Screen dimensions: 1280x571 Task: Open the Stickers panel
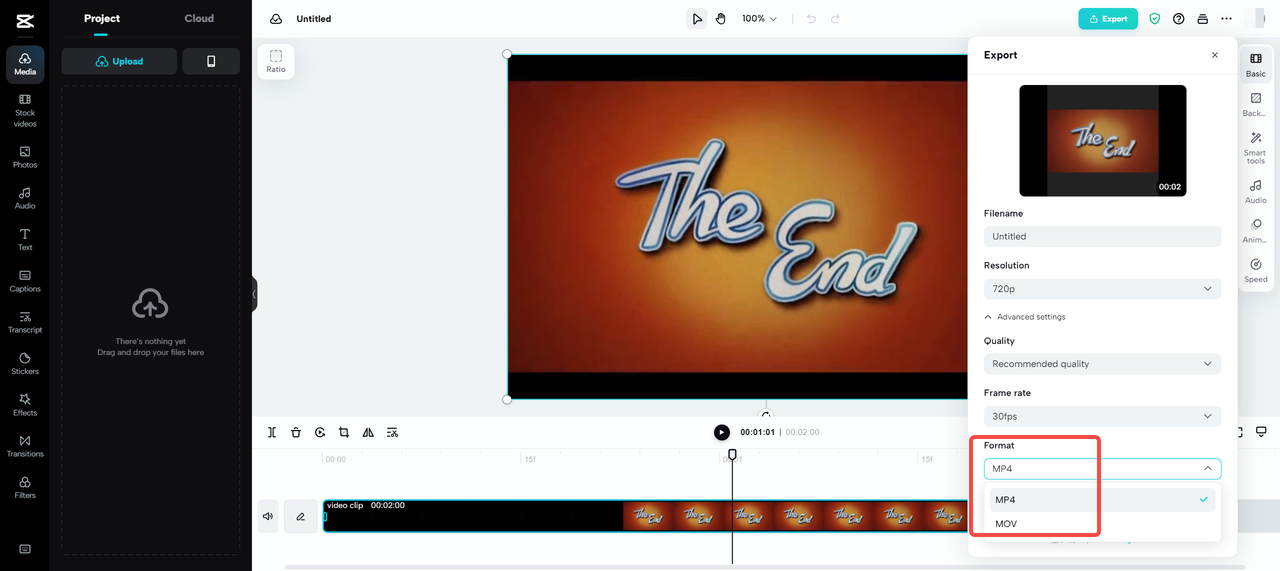25,363
